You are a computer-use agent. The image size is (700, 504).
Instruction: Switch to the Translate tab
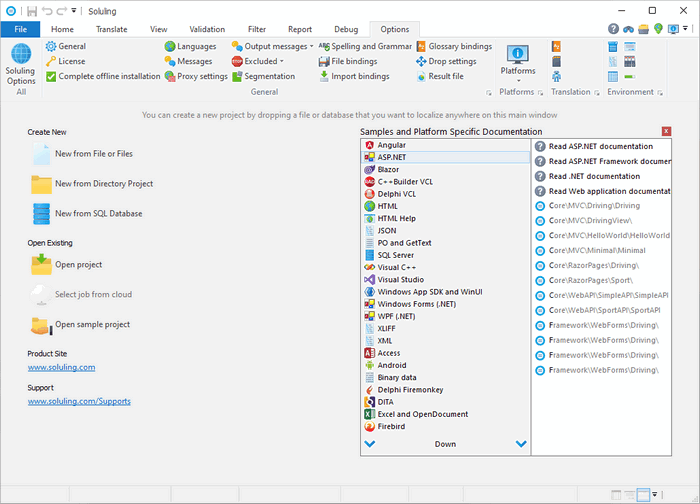tap(111, 29)
